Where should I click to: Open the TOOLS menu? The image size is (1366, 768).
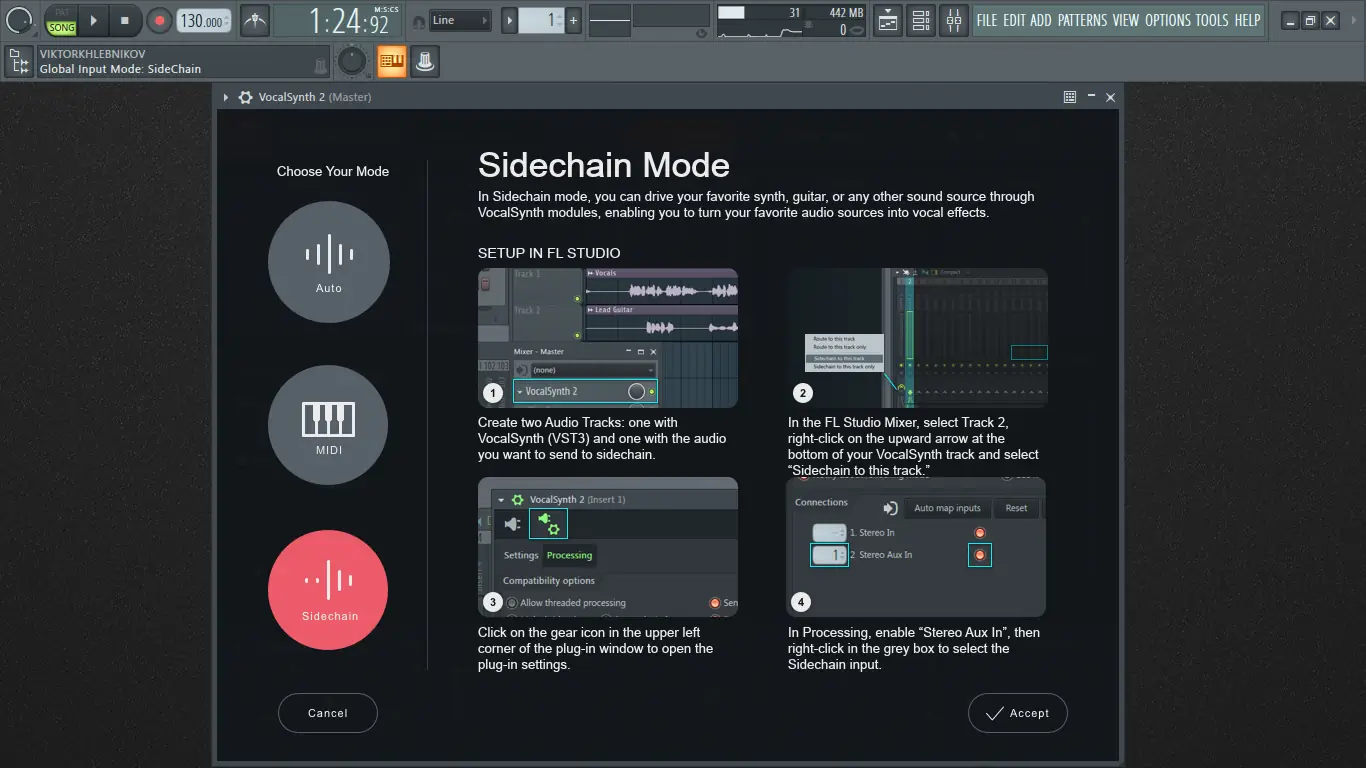point(1212,20)
